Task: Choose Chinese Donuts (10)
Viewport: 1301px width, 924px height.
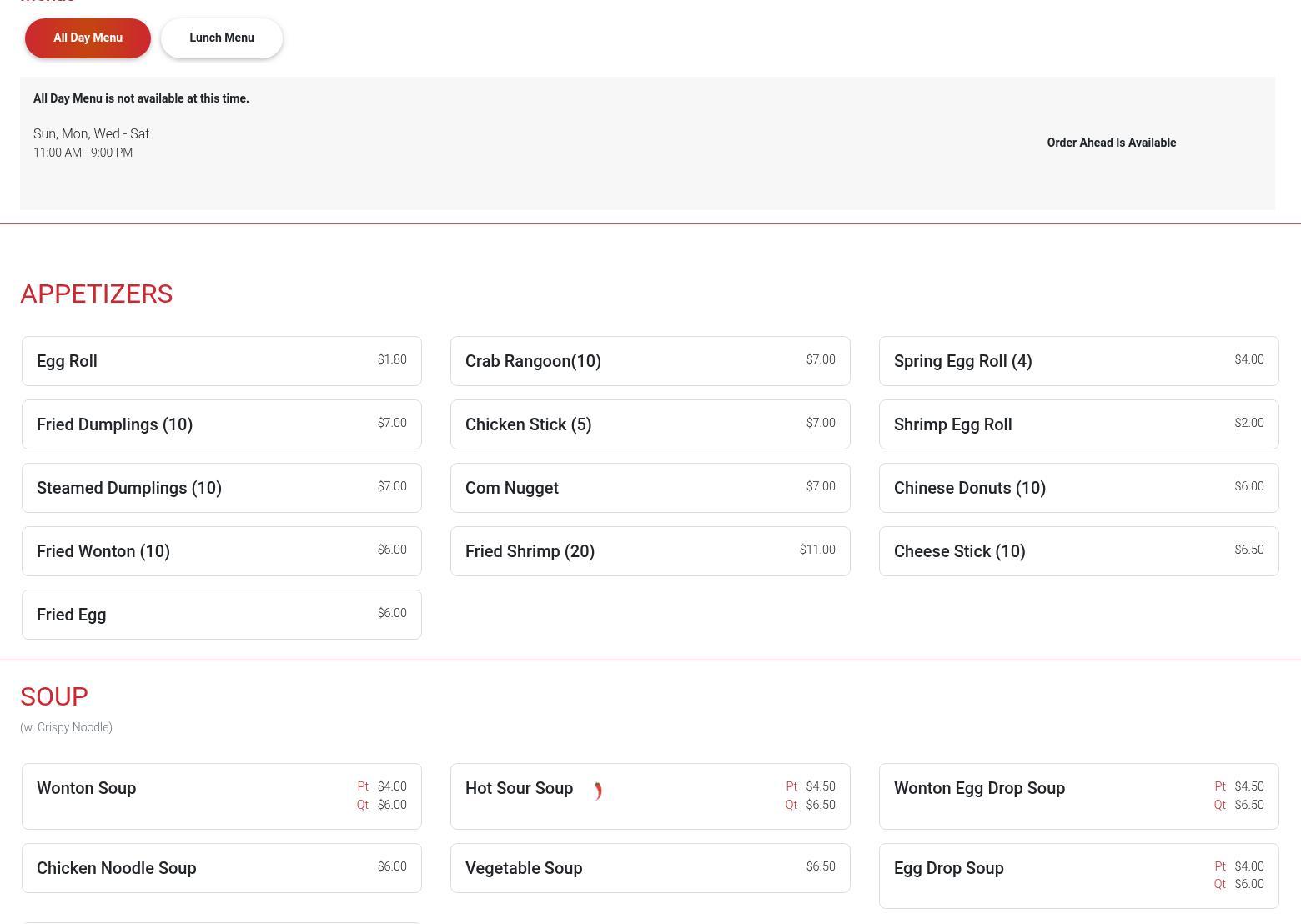Action: pos(1078,488)
